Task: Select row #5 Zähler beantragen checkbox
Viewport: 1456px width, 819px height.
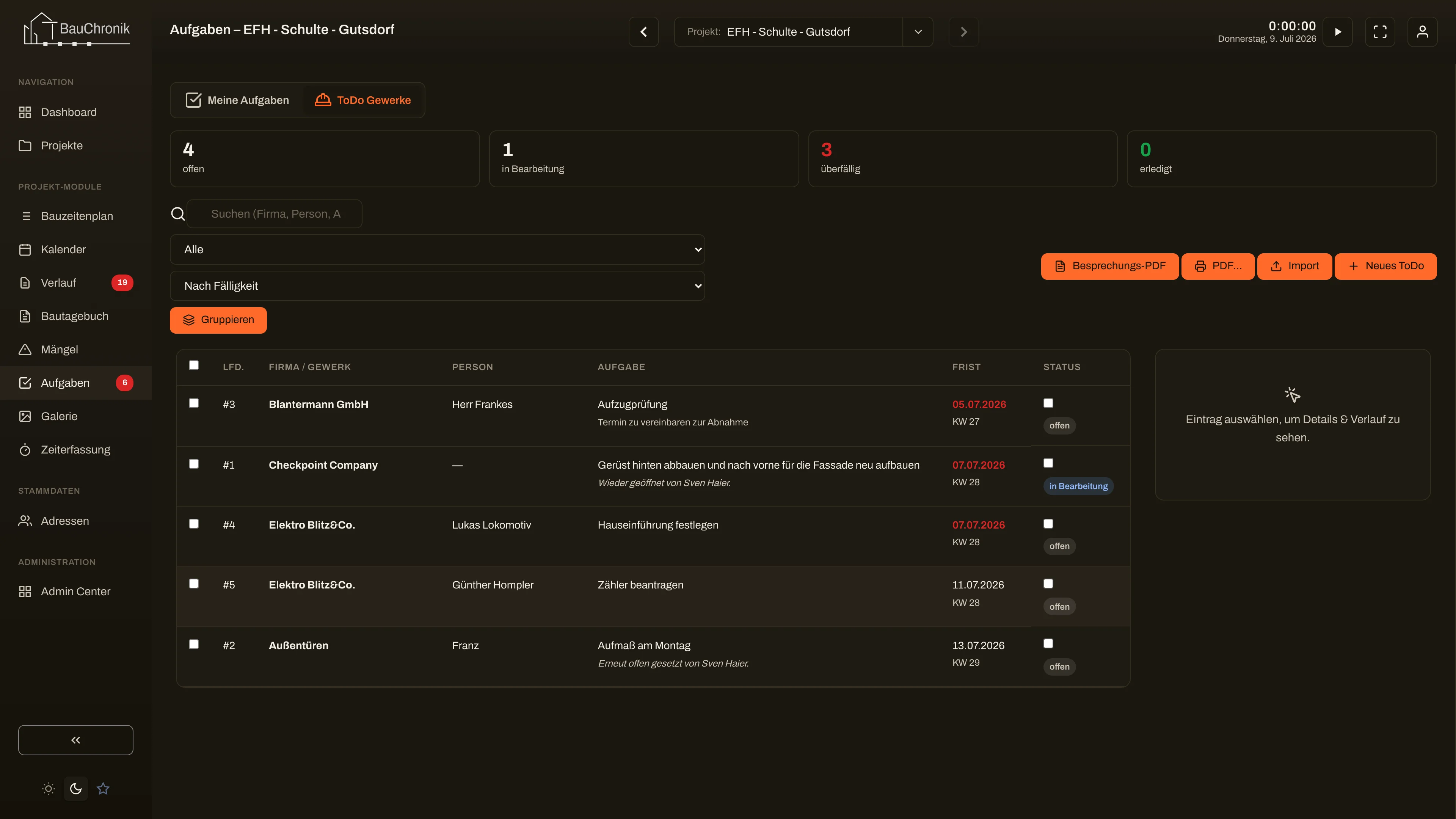Action: tap(194, 583)
